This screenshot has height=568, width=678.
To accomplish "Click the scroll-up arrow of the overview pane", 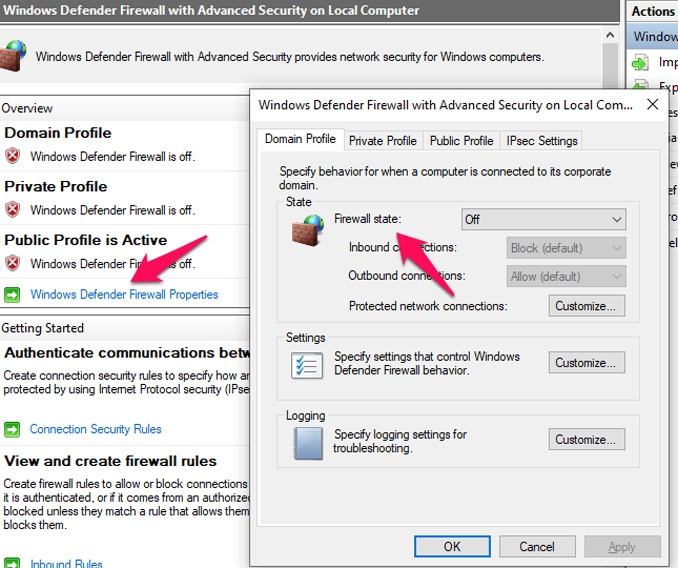I will tap(610, 35).
